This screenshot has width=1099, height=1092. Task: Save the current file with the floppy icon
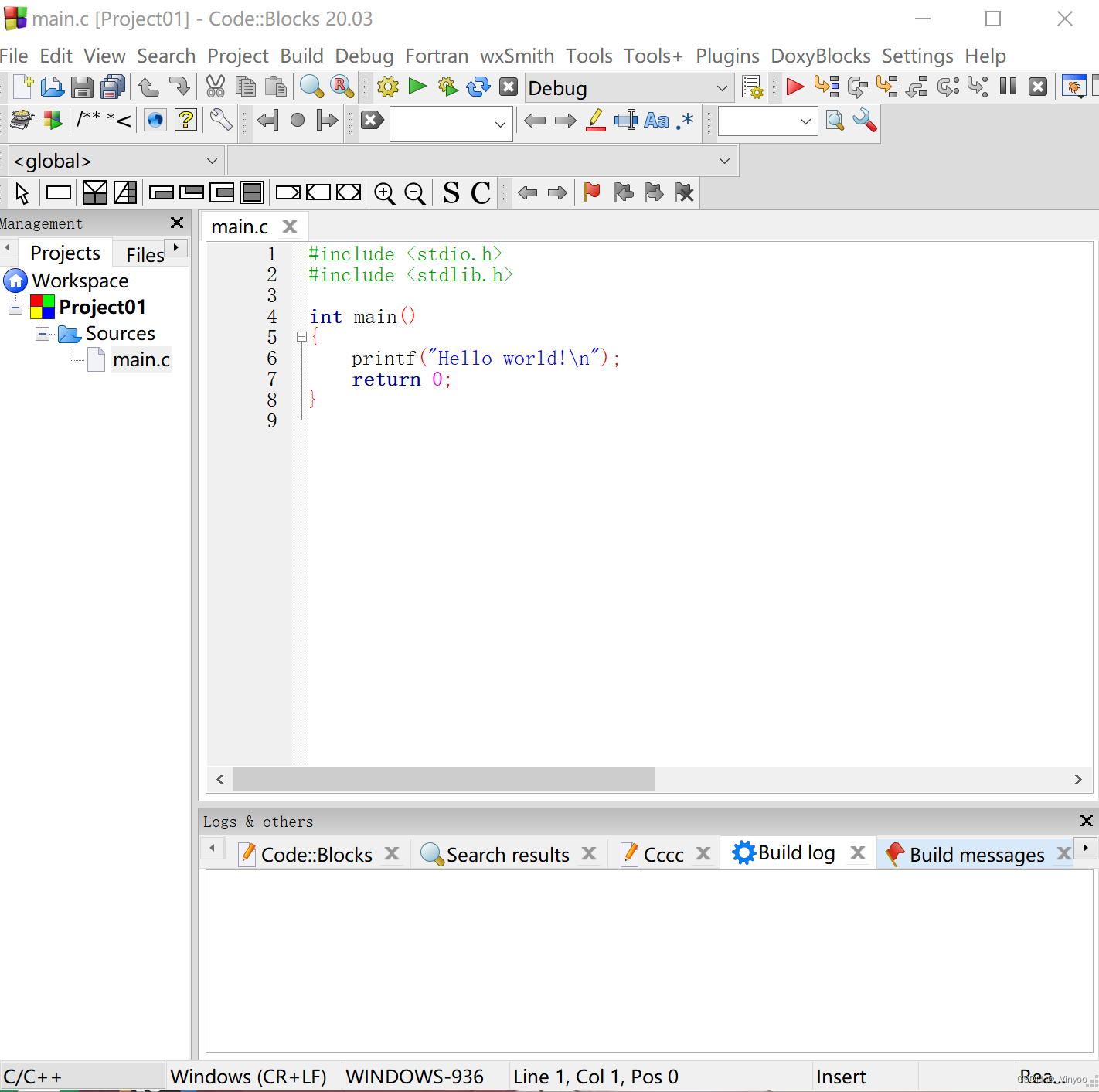82,87
